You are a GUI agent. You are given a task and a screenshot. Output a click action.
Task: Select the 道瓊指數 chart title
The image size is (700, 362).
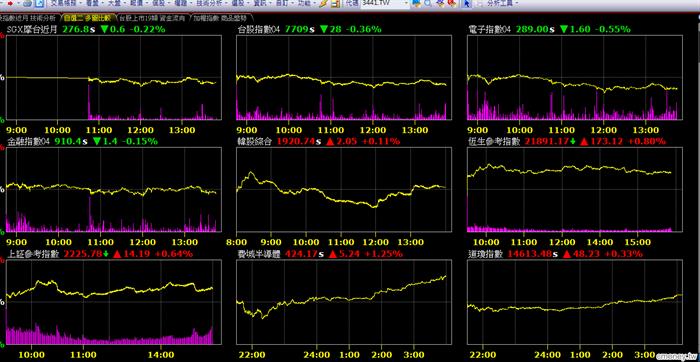[486, 254]
